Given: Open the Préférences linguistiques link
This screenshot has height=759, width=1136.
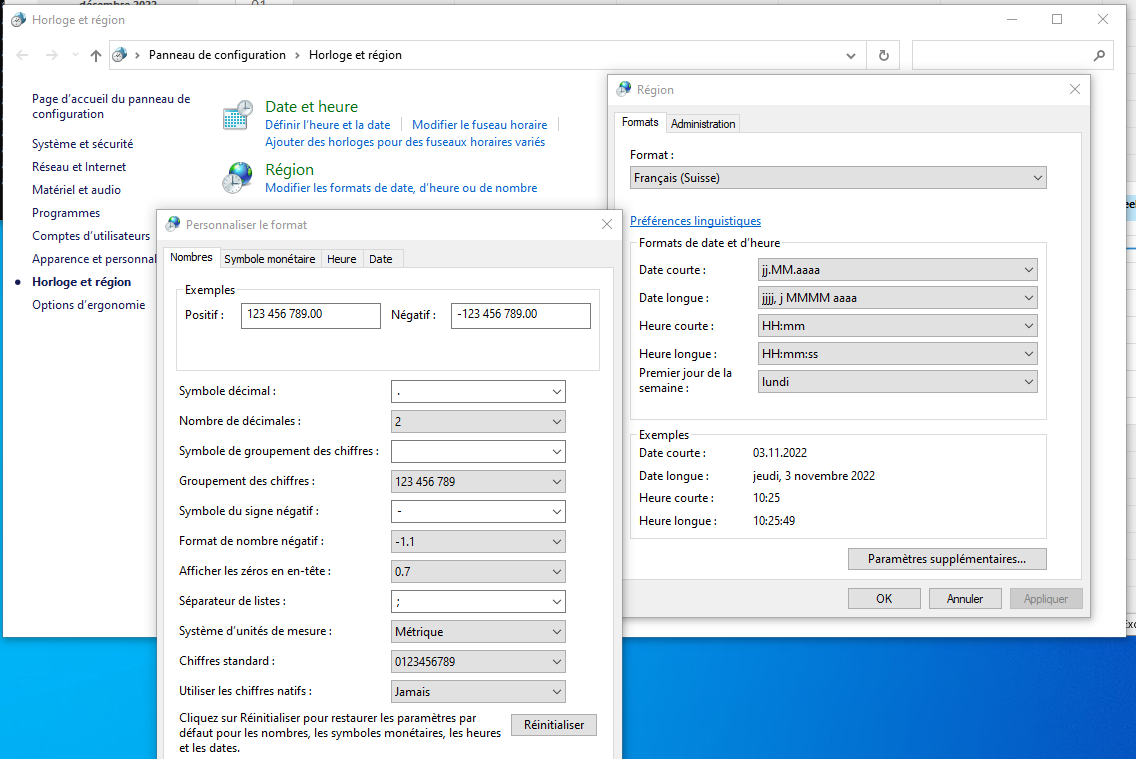Looking at the screenshot, I should coord(695,221).
